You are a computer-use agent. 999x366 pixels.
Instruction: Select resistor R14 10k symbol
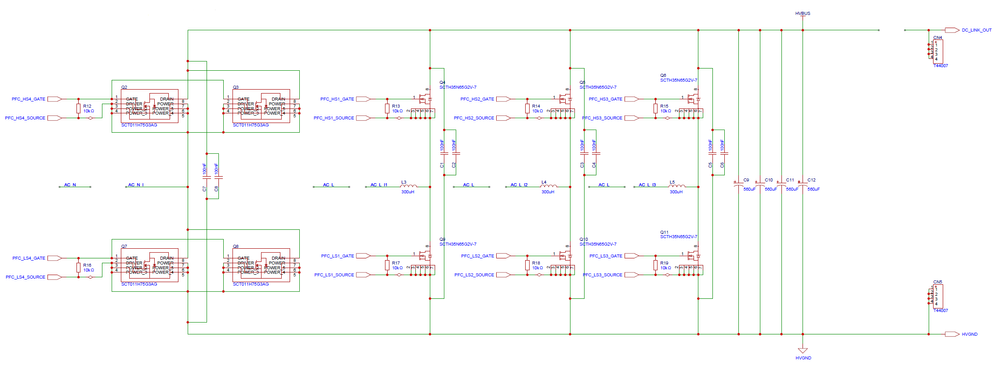point(527,108)
